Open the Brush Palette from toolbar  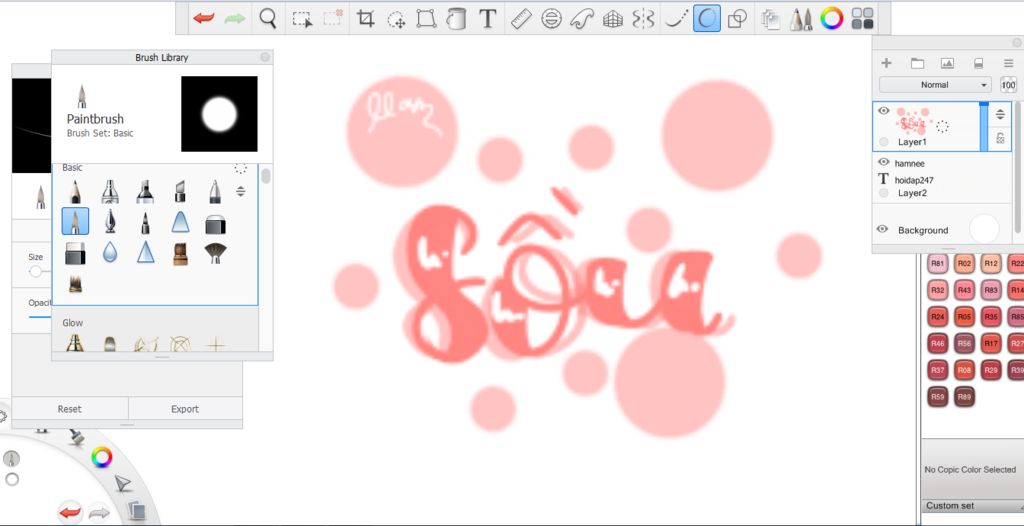(x=801, y=18)
